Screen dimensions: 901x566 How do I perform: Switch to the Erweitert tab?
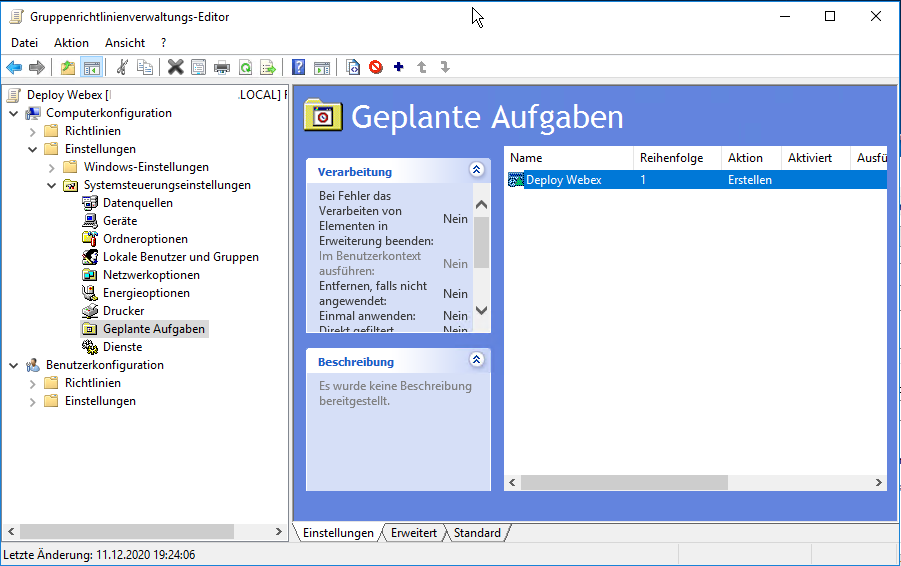coord(414,533)
